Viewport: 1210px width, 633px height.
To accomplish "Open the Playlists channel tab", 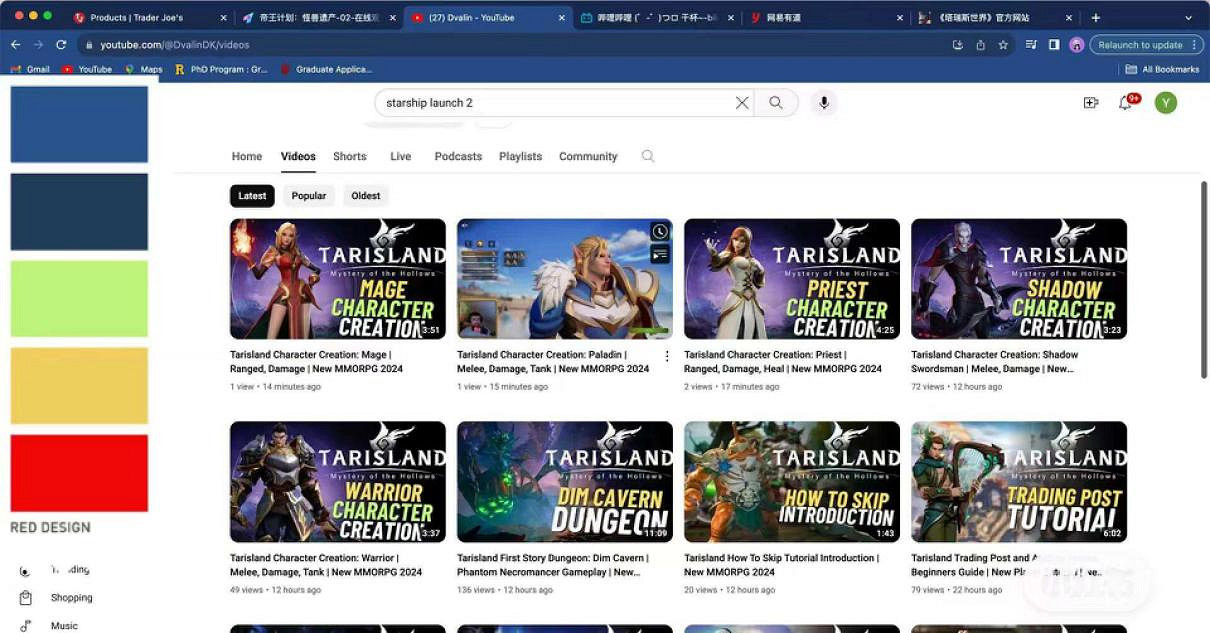I will coord(520,157).
